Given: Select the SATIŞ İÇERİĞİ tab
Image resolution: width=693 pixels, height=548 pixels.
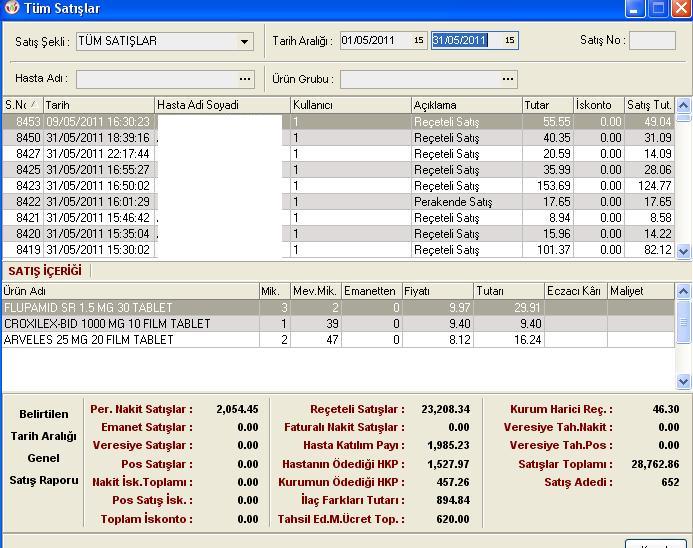Looking at the screenshot, I should tap(45, 271).
